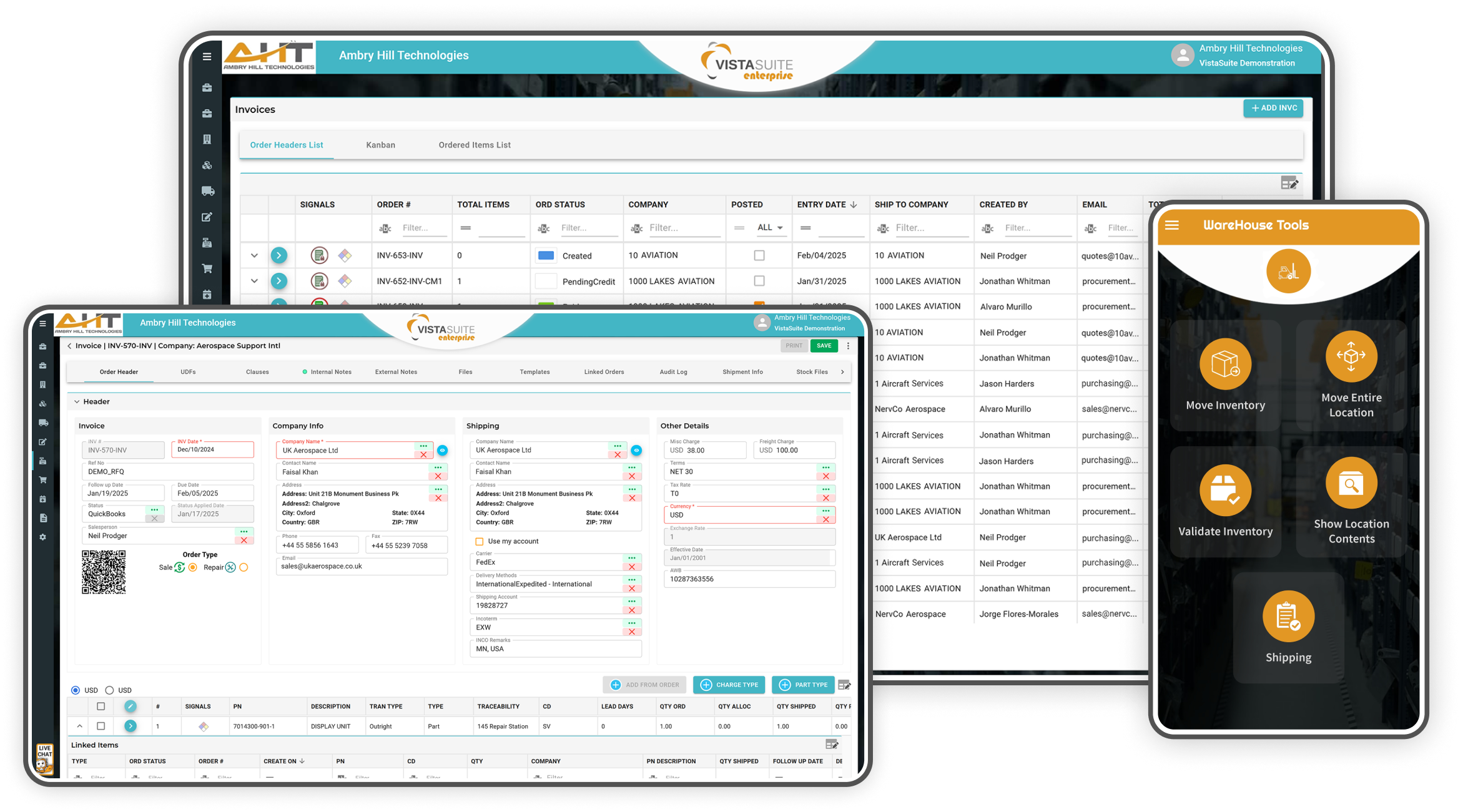Open the ALL dropdown in the Posted column
1463x812 pixels.
pos(771,227)
